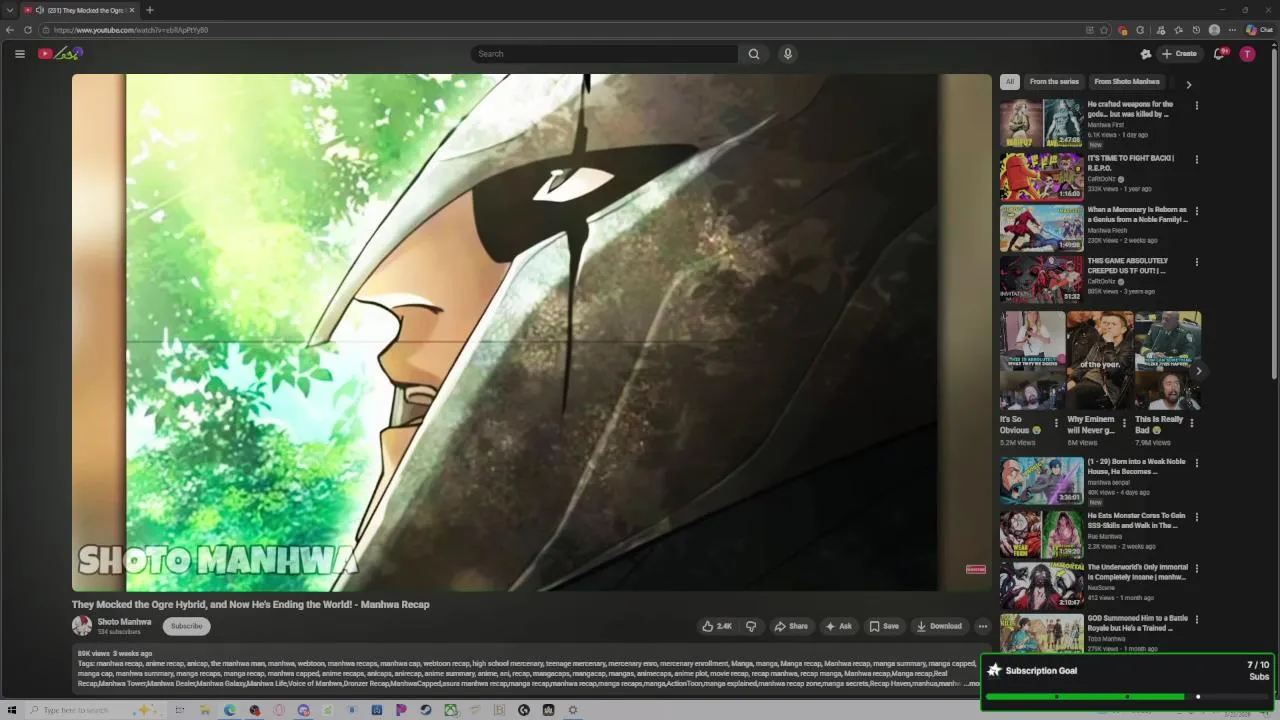This screenshot has height=720, width=1280.
Task: Open the Edge icon in taskbar
Action: point(230,710)
